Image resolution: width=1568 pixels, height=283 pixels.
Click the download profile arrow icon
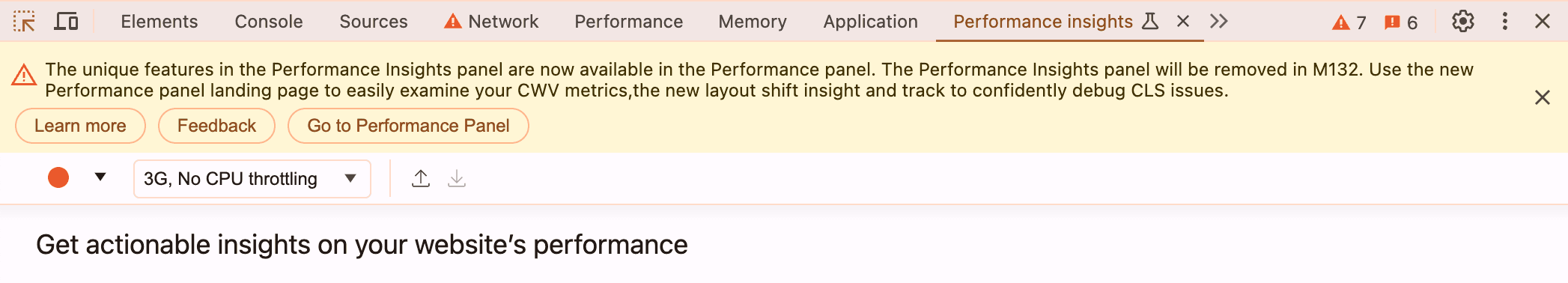(457, 179)
